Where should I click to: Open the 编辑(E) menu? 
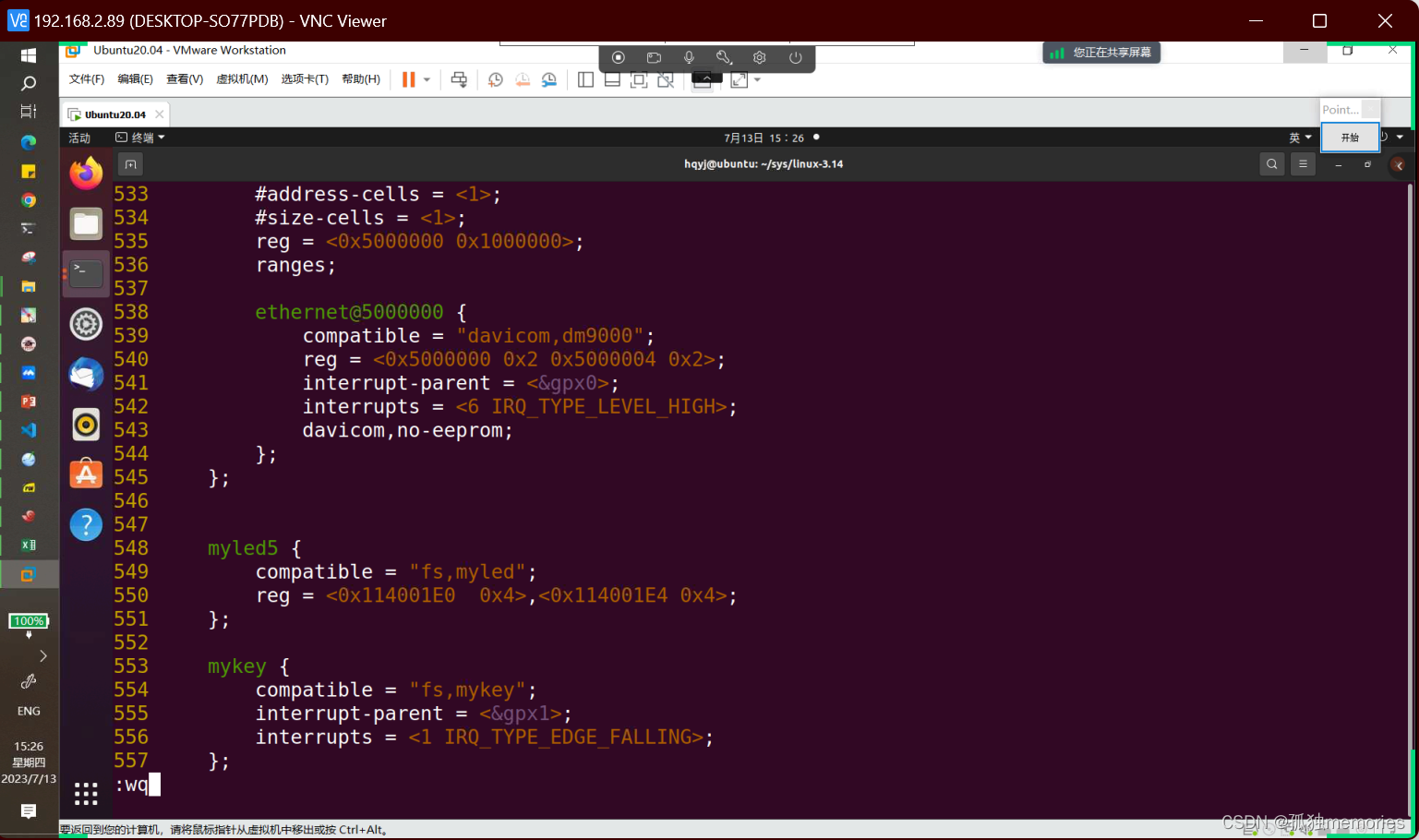click(x=136, y=79)
